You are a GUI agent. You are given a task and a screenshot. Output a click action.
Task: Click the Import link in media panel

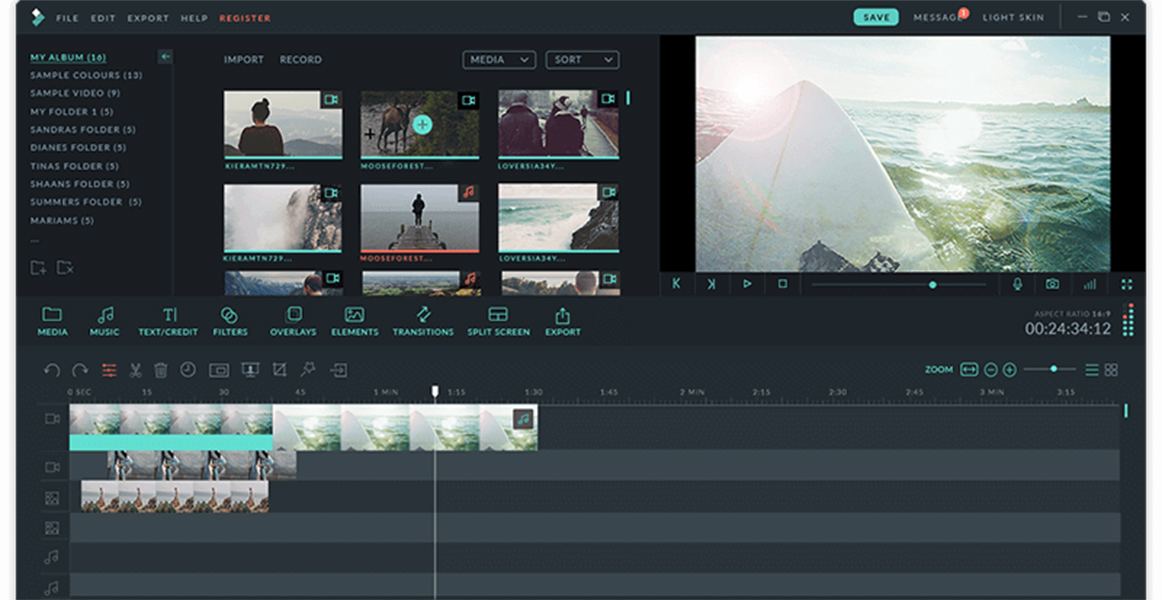pyautogui.click(x=243, y=60)
